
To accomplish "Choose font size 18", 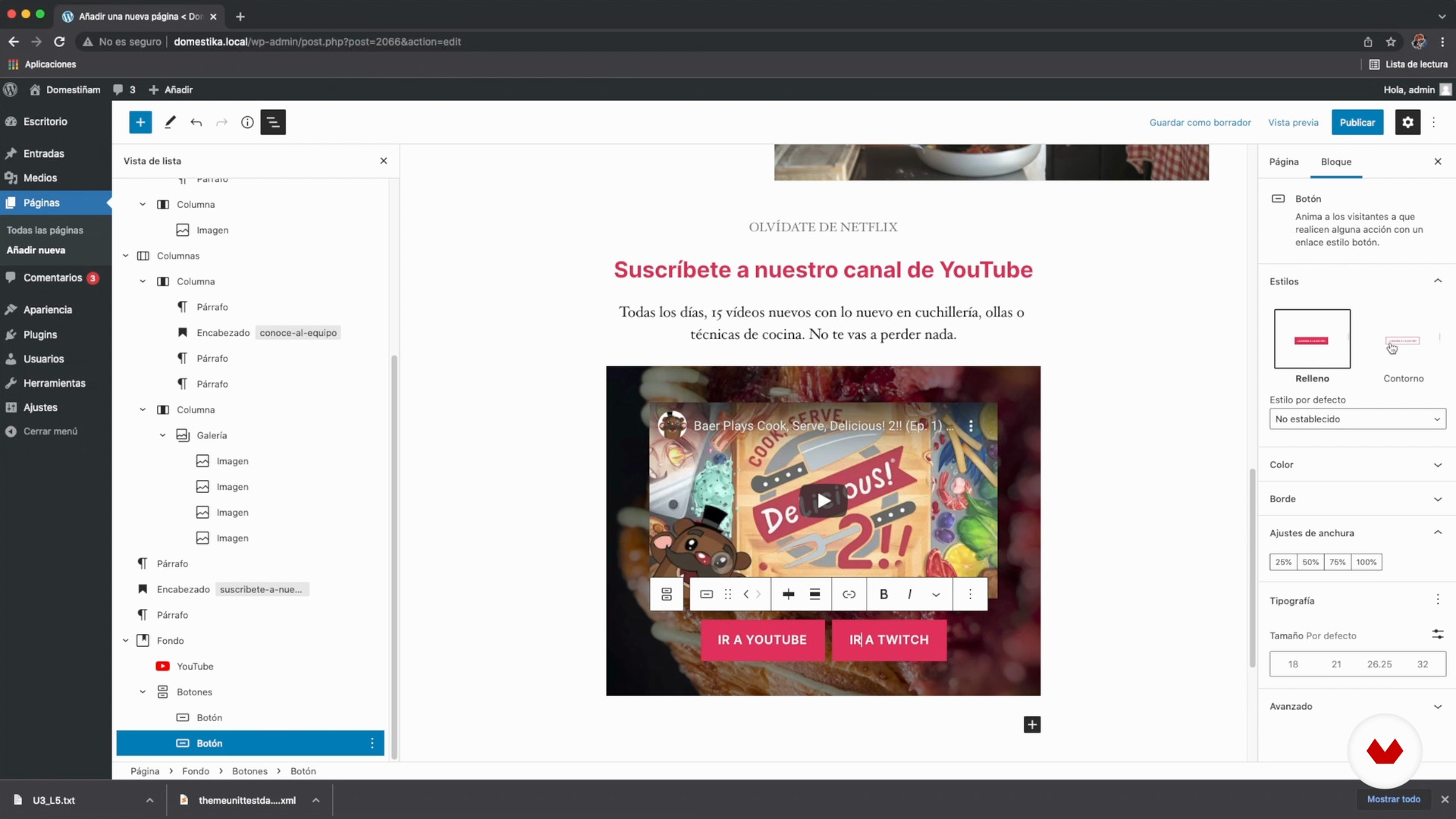I will 1293,664.
